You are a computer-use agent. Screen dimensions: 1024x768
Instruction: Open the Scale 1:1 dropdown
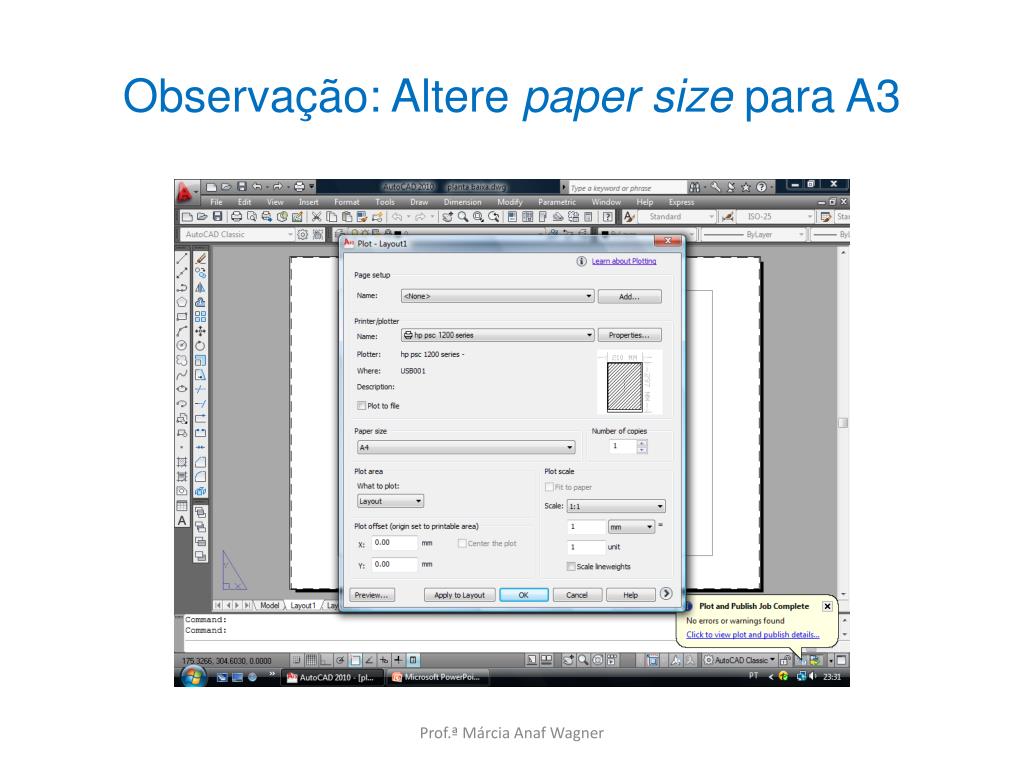click(616, 506)
